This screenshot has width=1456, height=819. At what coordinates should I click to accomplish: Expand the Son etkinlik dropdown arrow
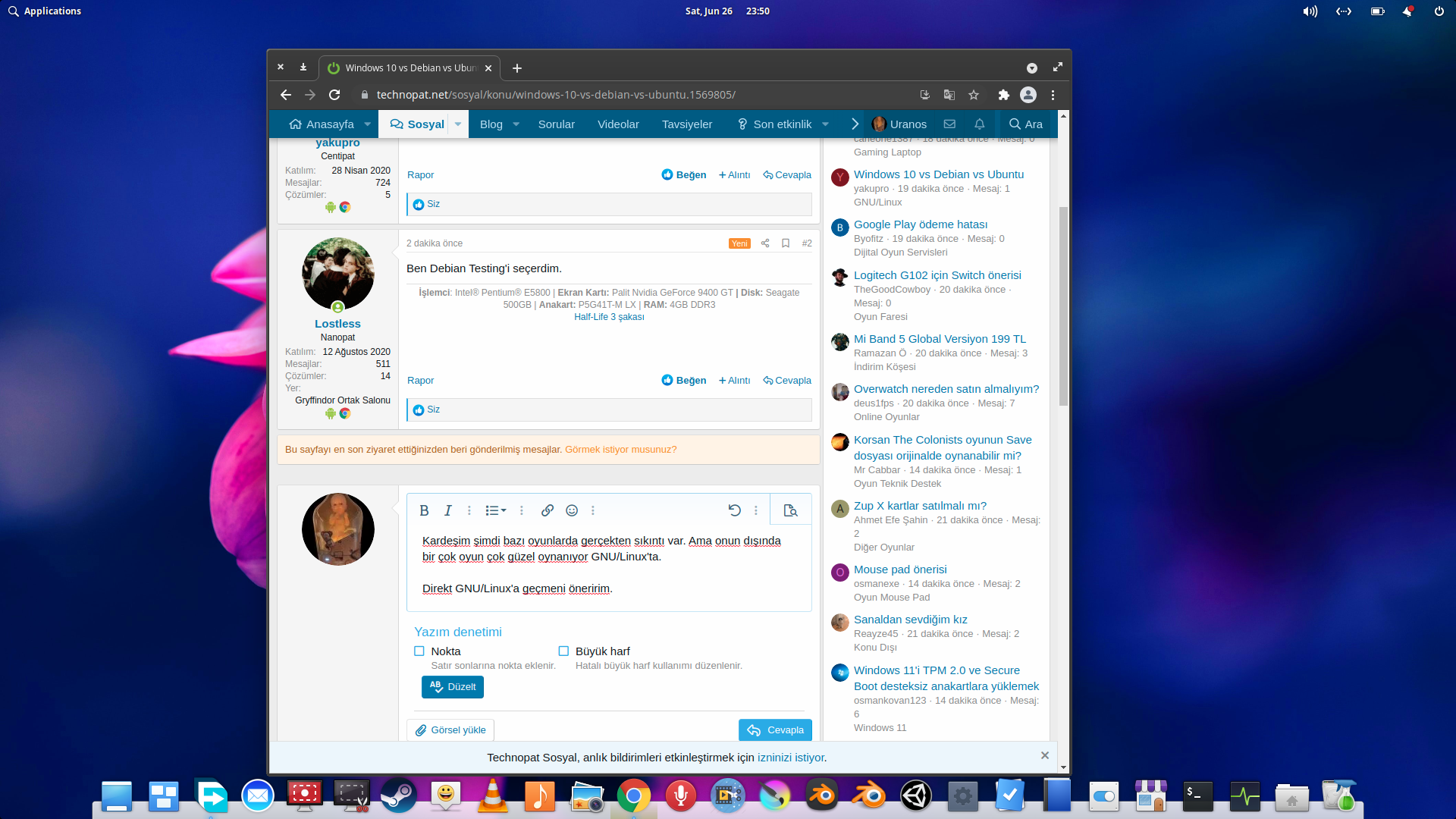point(825,124)
